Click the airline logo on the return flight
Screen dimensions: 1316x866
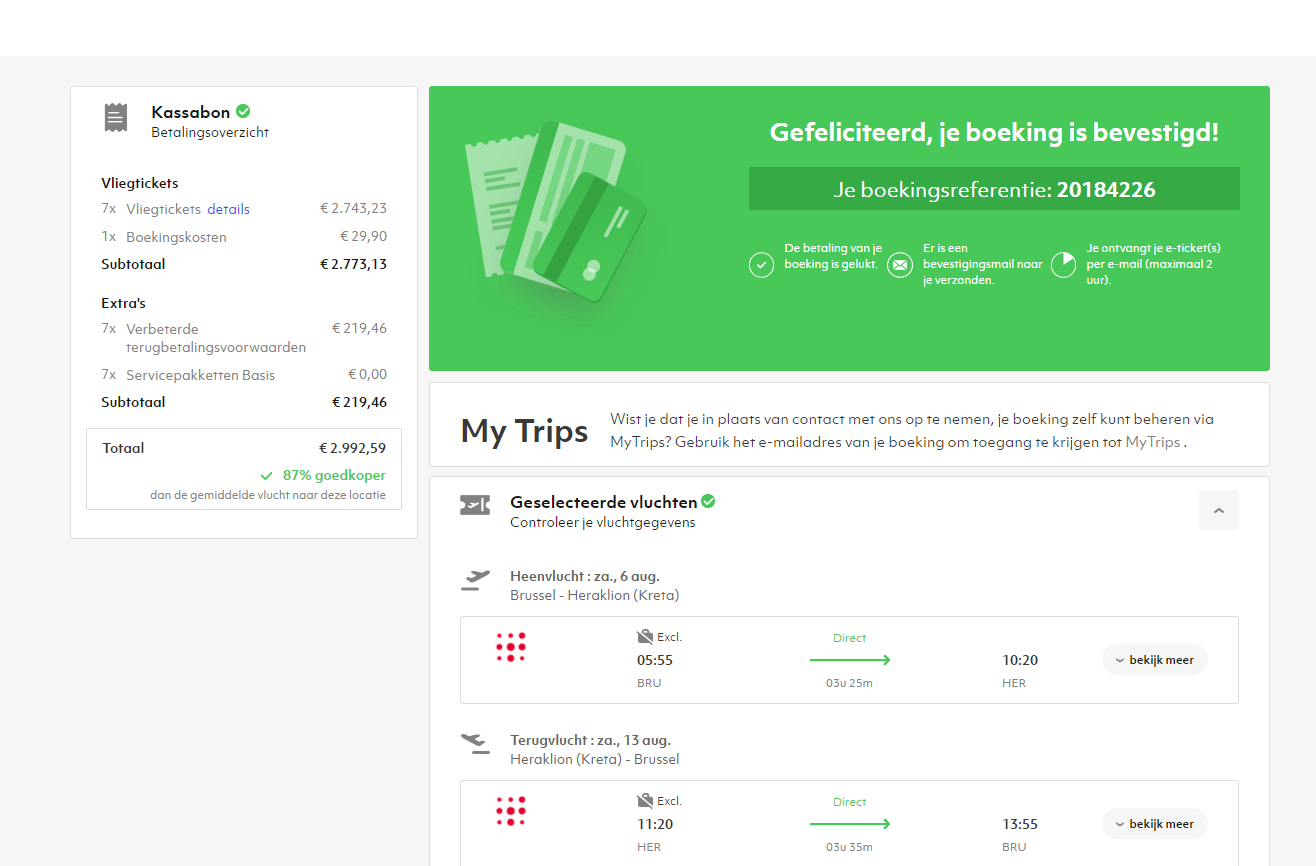[x=511, y=811]
